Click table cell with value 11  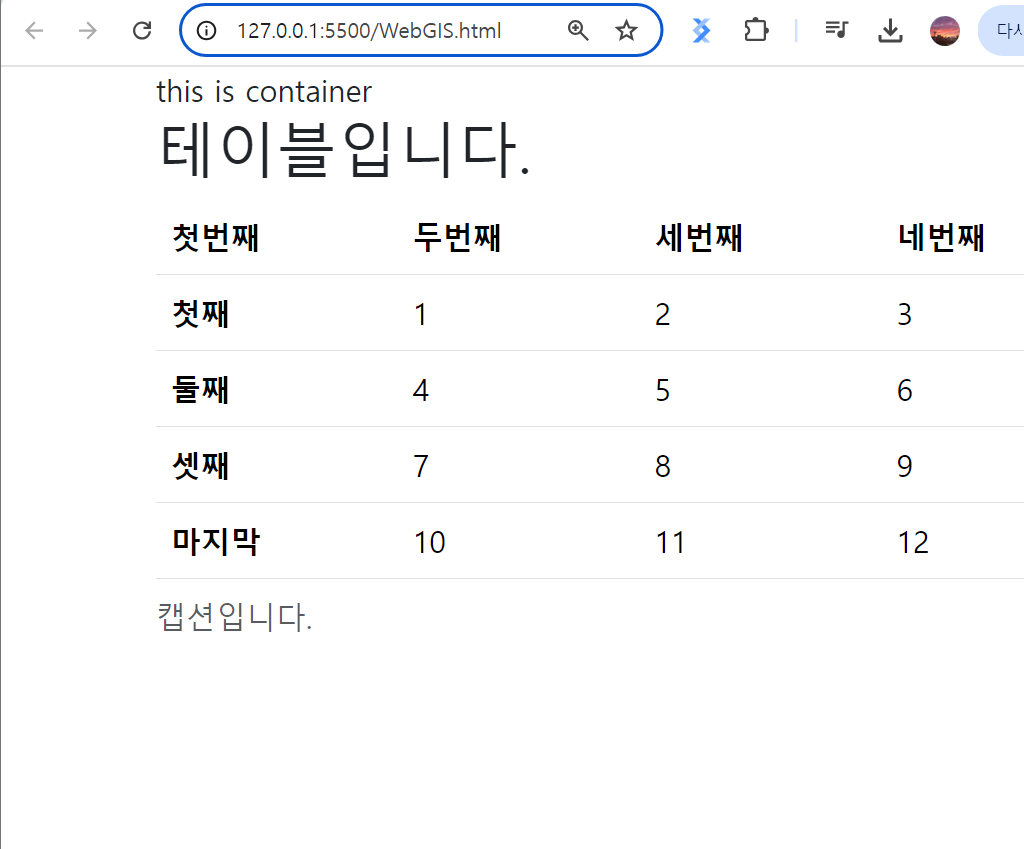(671, 542)
